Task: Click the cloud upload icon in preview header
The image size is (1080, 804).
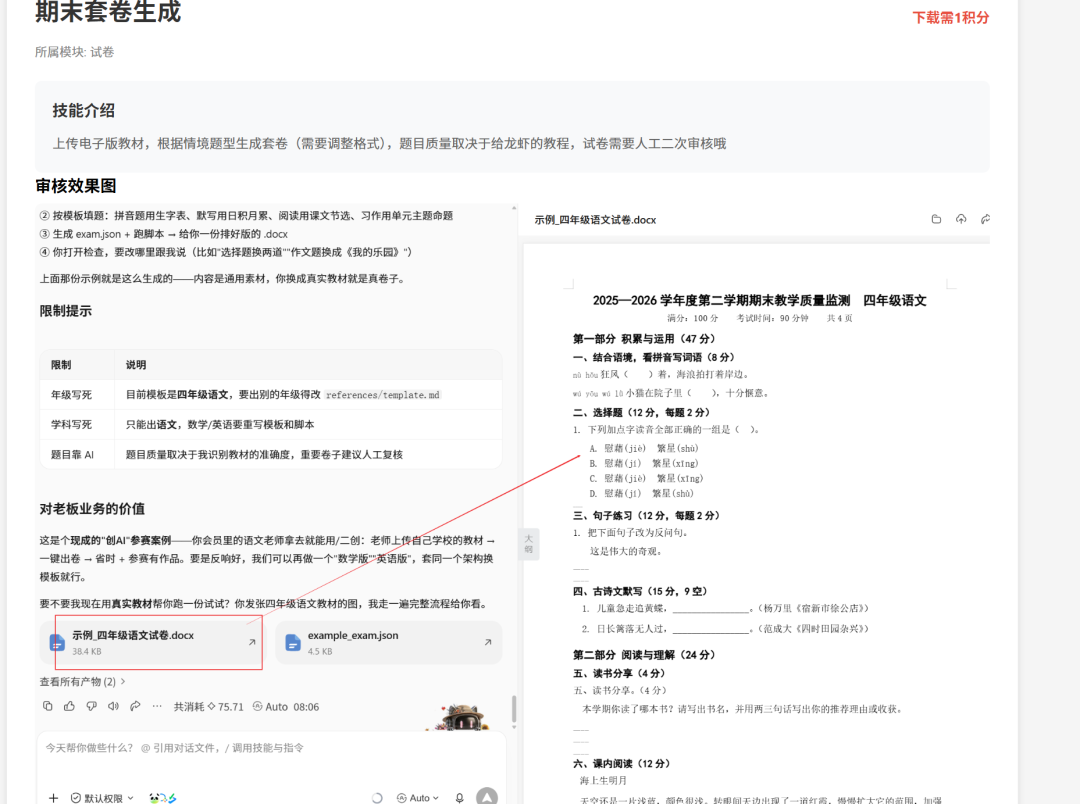Action: pos(961,219)
